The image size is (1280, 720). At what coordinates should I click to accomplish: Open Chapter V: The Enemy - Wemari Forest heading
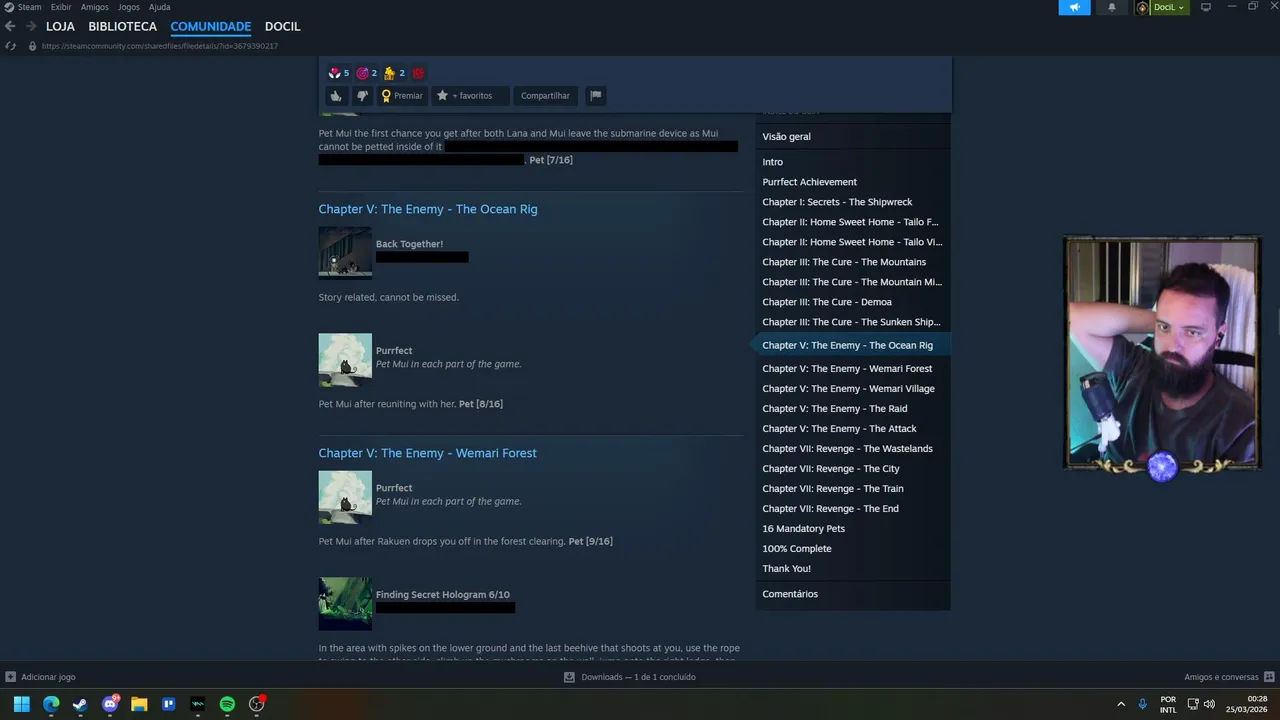click(x=427, y=453)
